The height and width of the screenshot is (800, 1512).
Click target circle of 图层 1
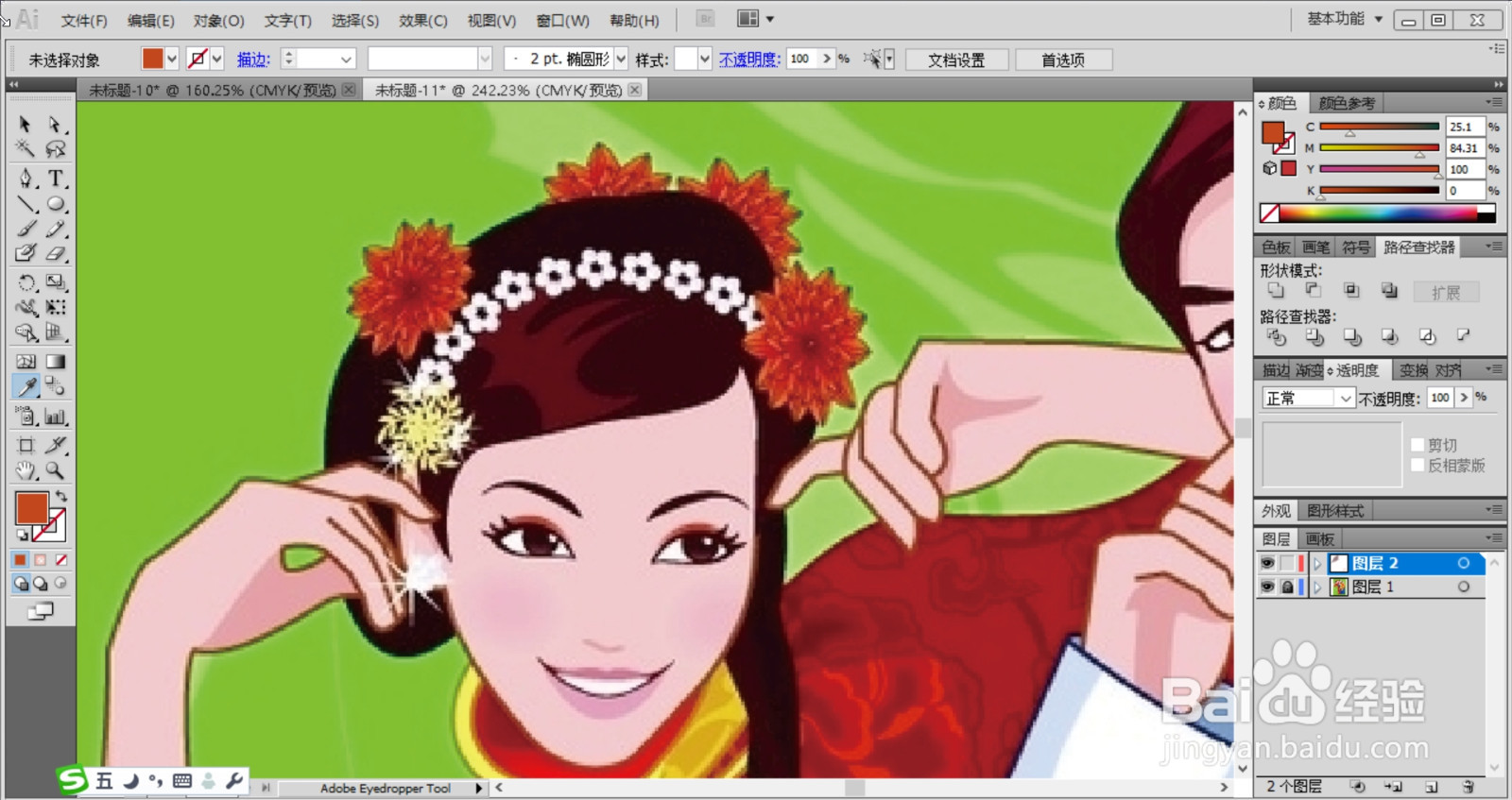click(x=1464, y=587)
